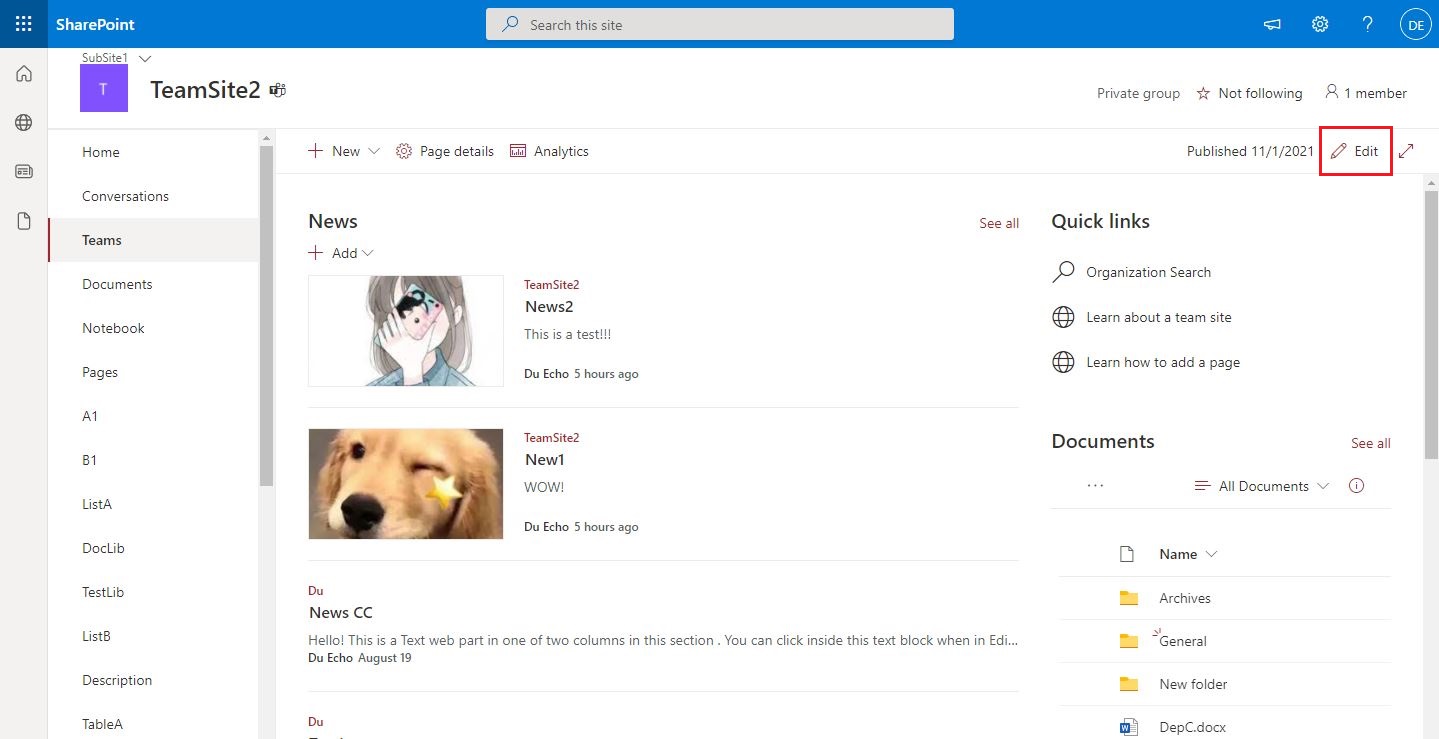Open the Organization Search quick link
This screenshot has width=1439, height=739.
(x=1148, y=272)
